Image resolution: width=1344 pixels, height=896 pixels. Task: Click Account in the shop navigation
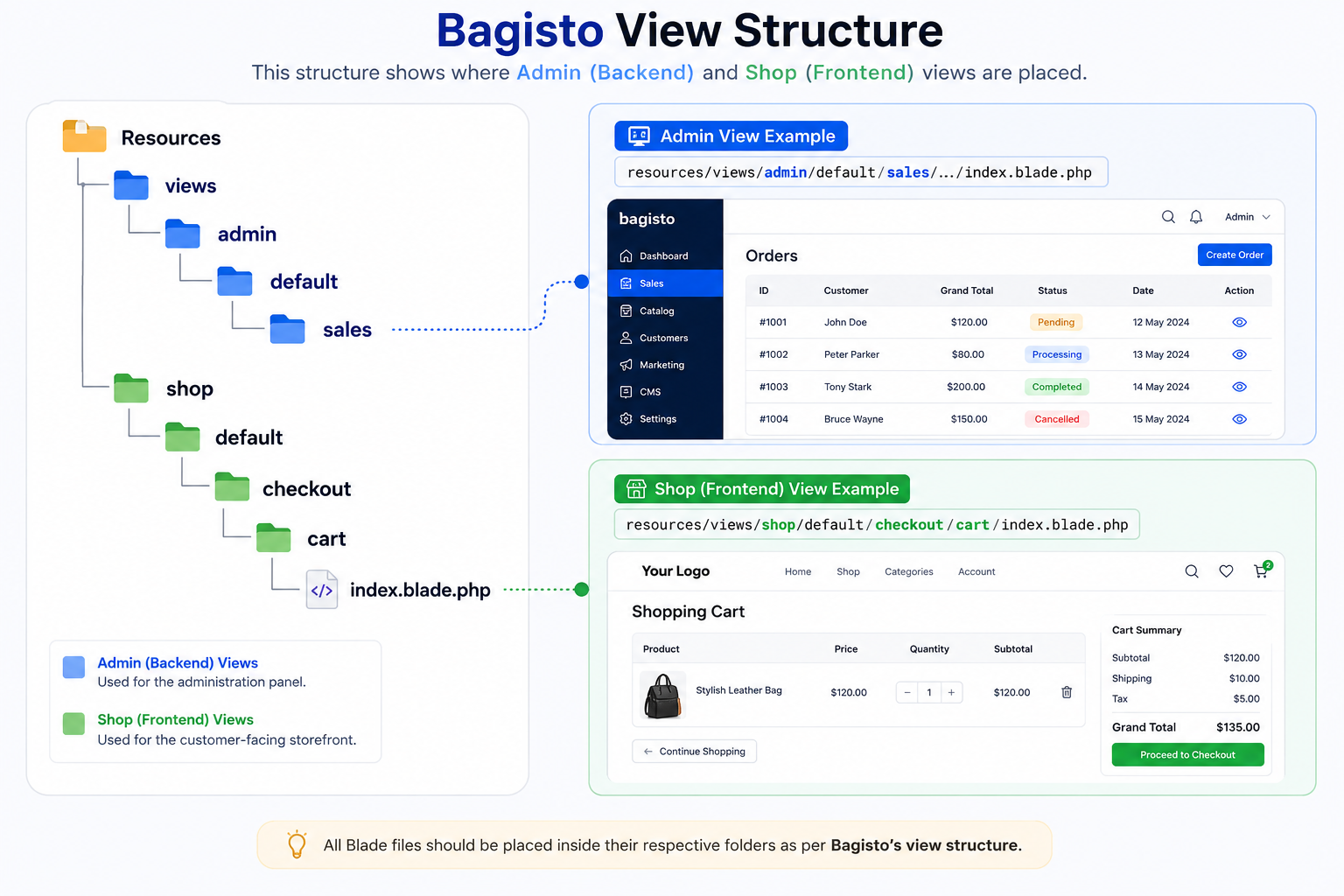coord(976,571)
